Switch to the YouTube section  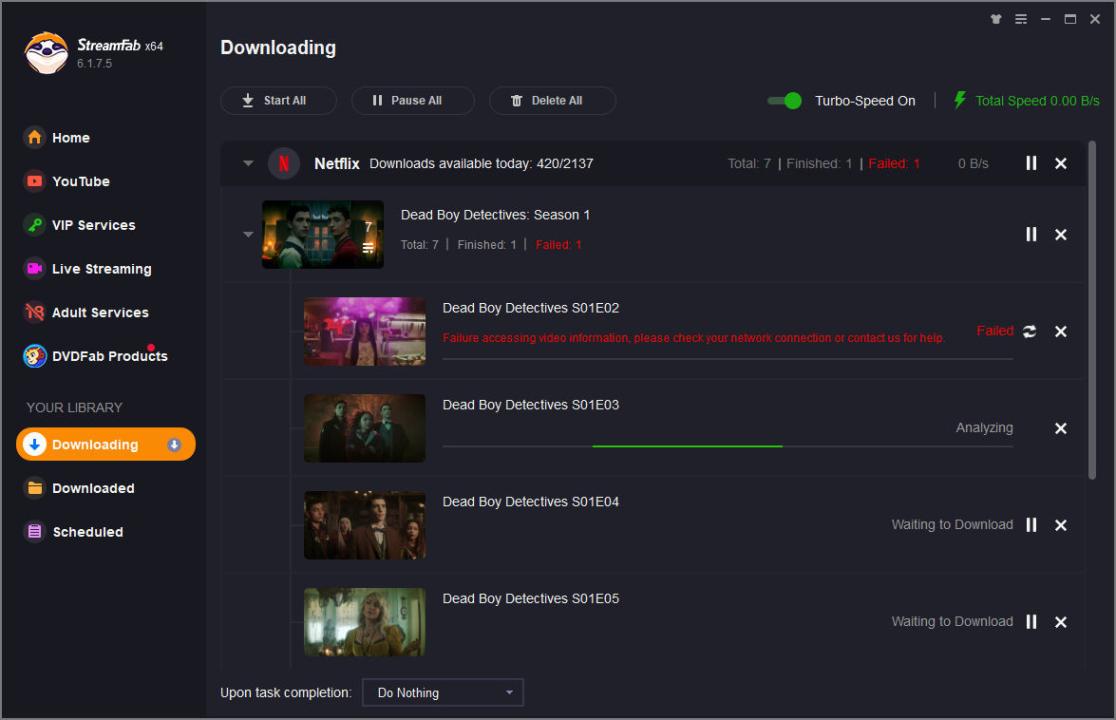coord(80,181)
